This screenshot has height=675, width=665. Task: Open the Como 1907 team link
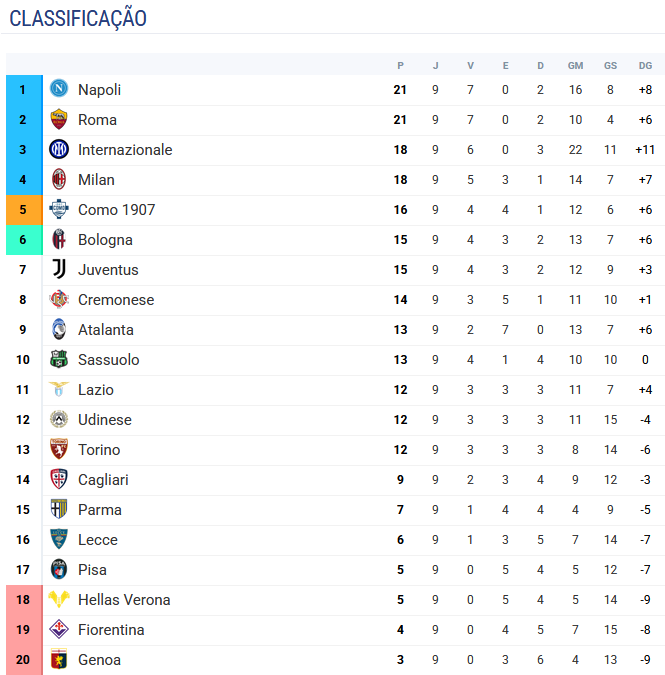click(x=116, y=210)
